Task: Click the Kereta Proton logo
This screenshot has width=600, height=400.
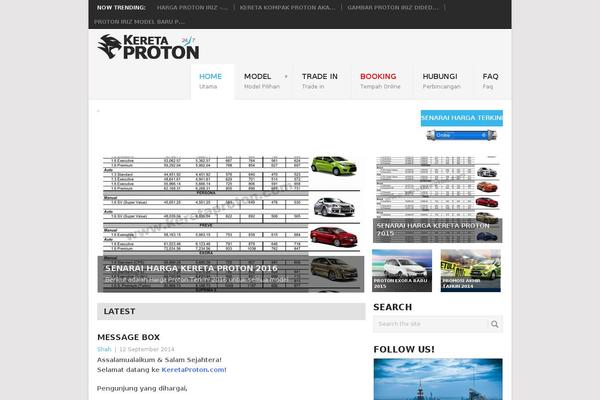Action: (148, 47)
